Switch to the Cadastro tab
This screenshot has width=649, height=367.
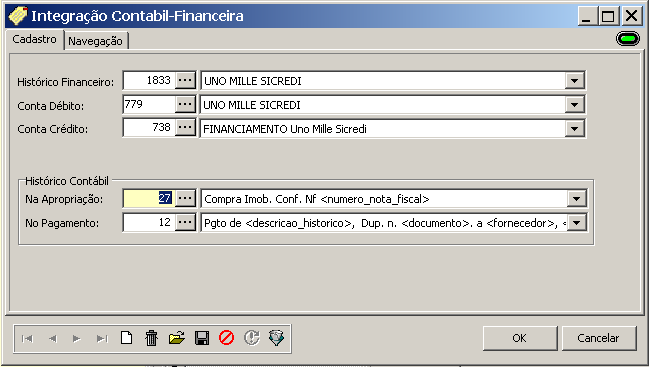tap(34, 39)
